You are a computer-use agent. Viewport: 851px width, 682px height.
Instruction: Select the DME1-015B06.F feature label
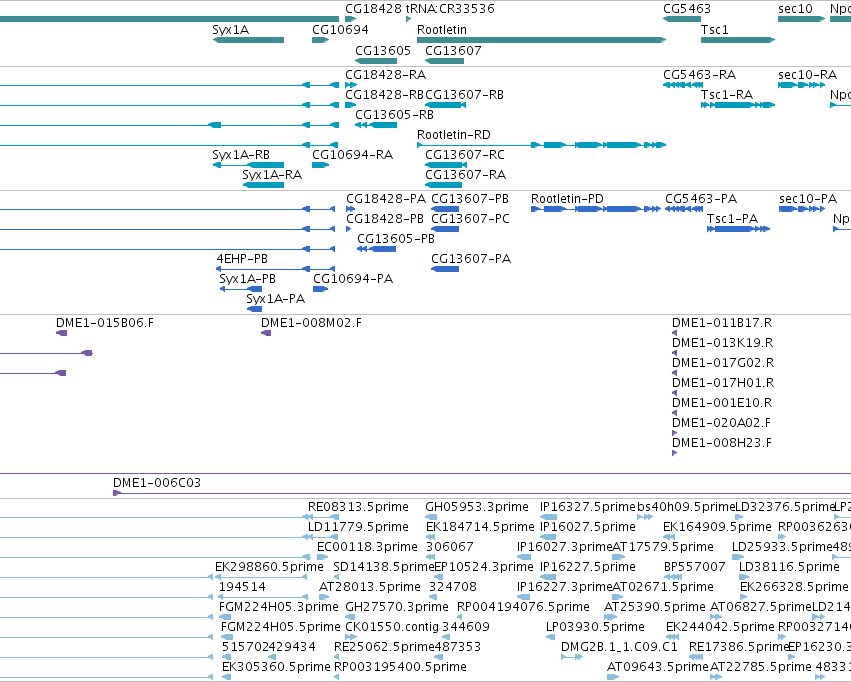click(x=105, y=323)
